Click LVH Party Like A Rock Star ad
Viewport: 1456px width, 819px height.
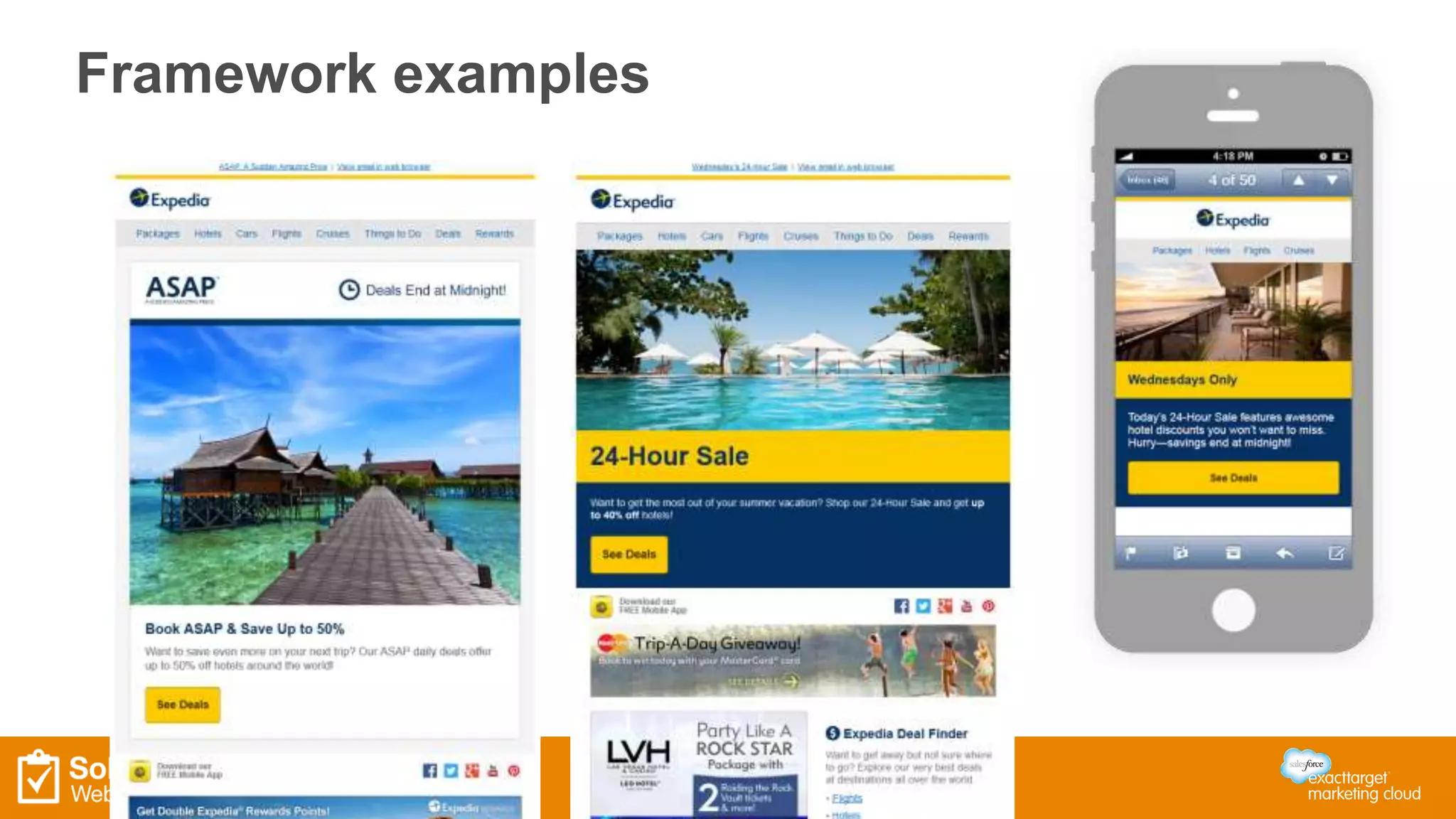point(699,765)
